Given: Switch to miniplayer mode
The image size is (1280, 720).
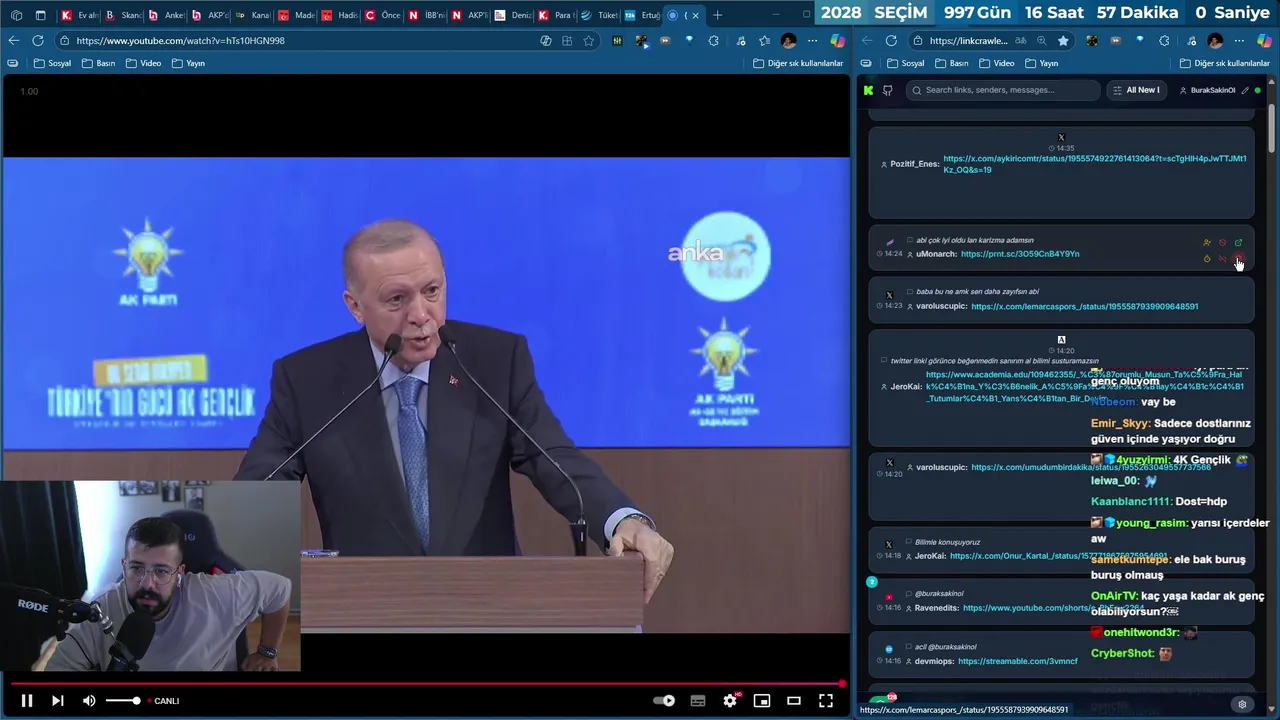Looking at the screenshot, I should 762,701.
